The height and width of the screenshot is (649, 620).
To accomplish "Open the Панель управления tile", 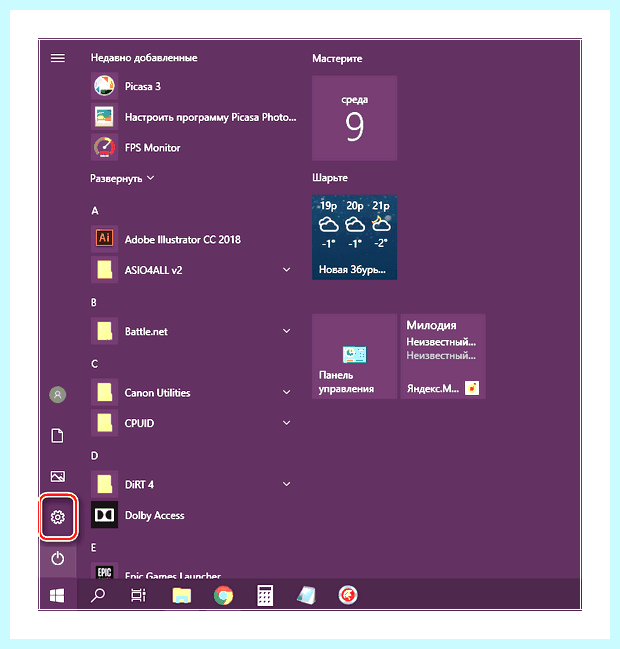I will click(355, 356).
